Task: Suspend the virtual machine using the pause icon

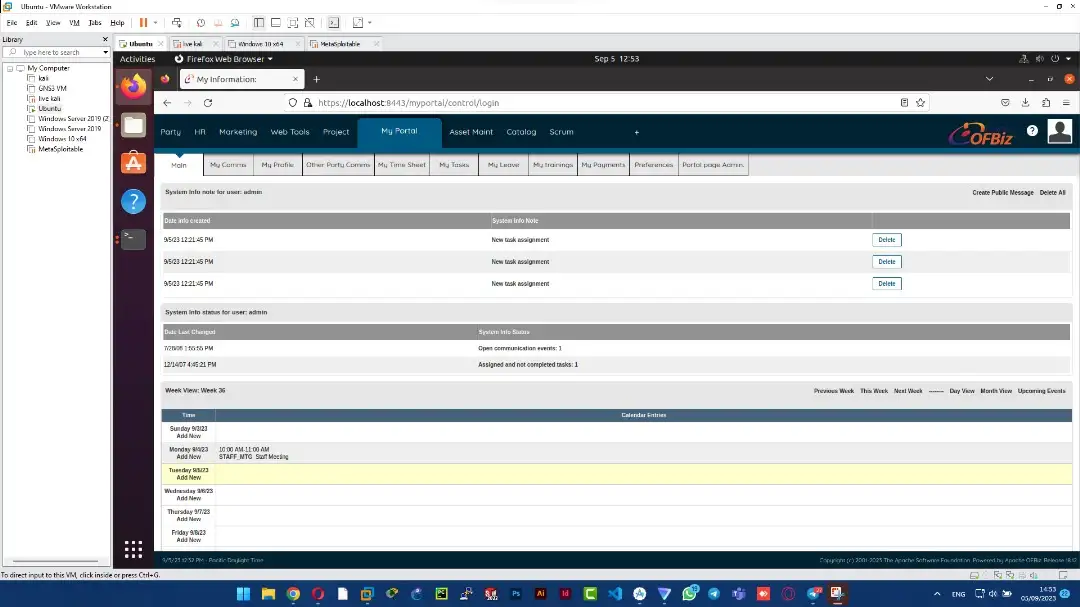Action: pyautogui.click(x=143, y=22)
